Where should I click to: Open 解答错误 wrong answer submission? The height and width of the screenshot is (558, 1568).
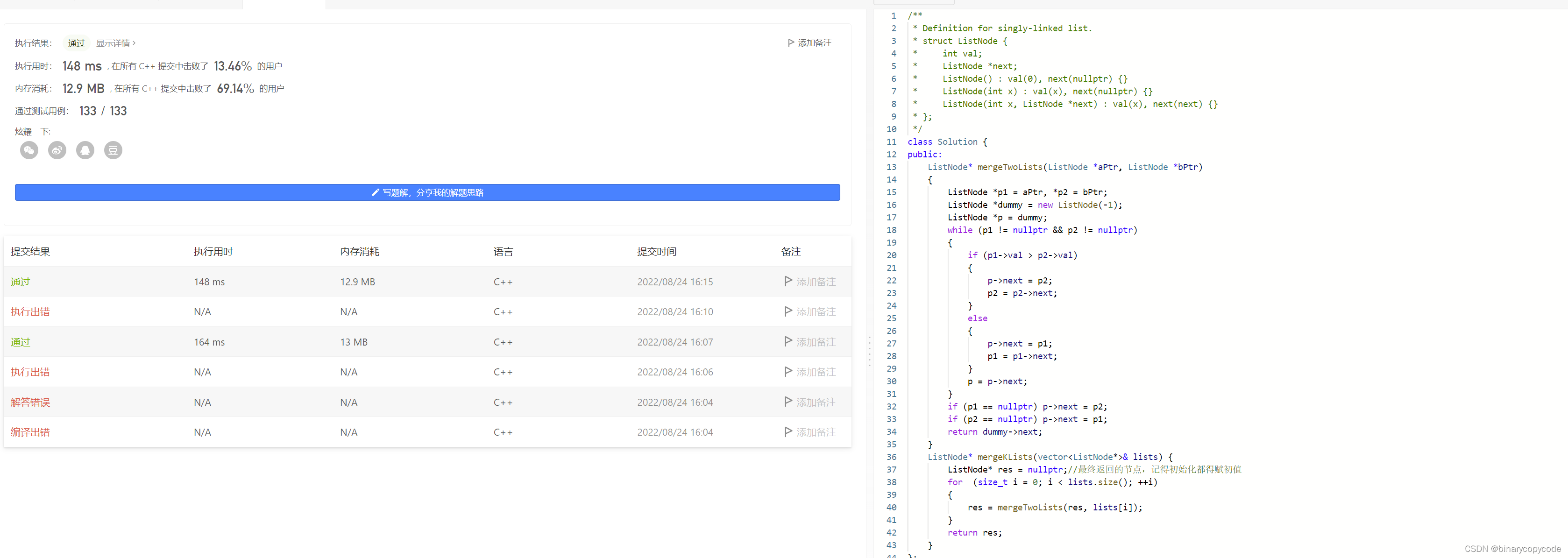tap(30, 402)
